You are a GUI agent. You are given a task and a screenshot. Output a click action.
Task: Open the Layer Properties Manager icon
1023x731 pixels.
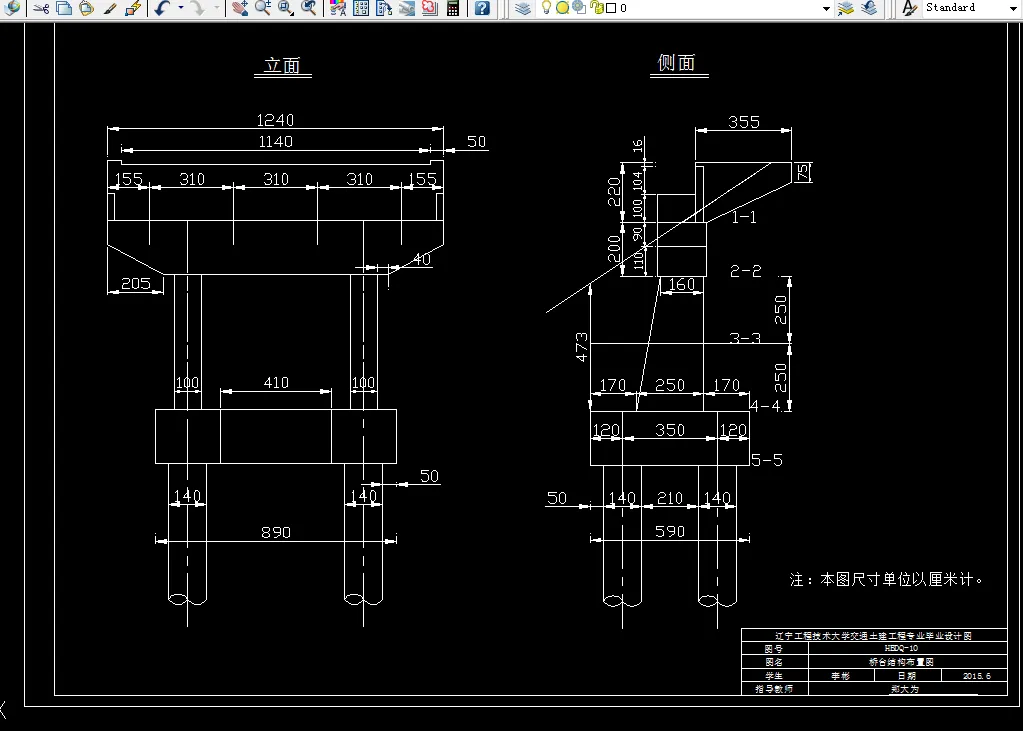point(523,8)
